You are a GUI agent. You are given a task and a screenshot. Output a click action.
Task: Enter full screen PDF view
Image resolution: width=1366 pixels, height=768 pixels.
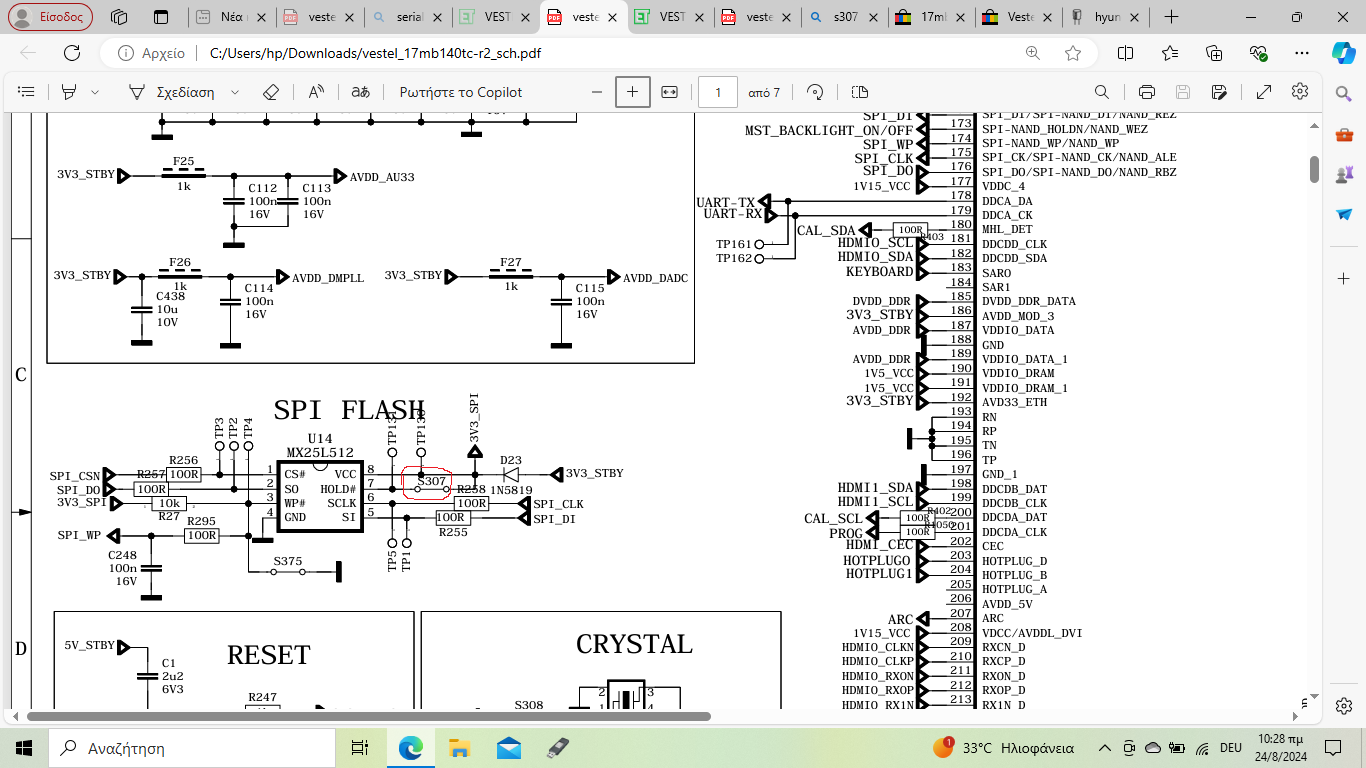[1263, 92]
